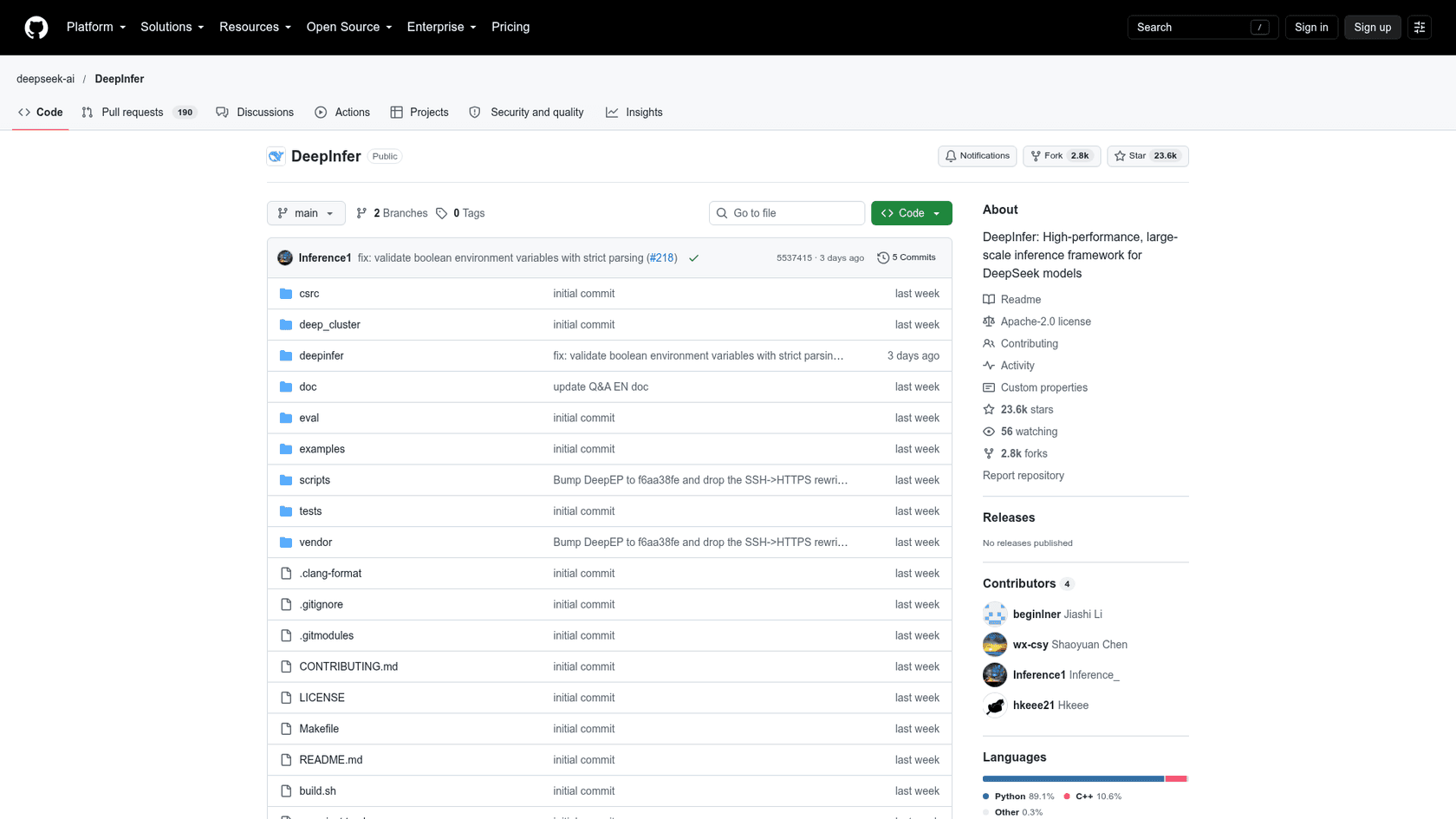Open the Security and quality tab
The image size is (1456, 819).
point(526,113)
